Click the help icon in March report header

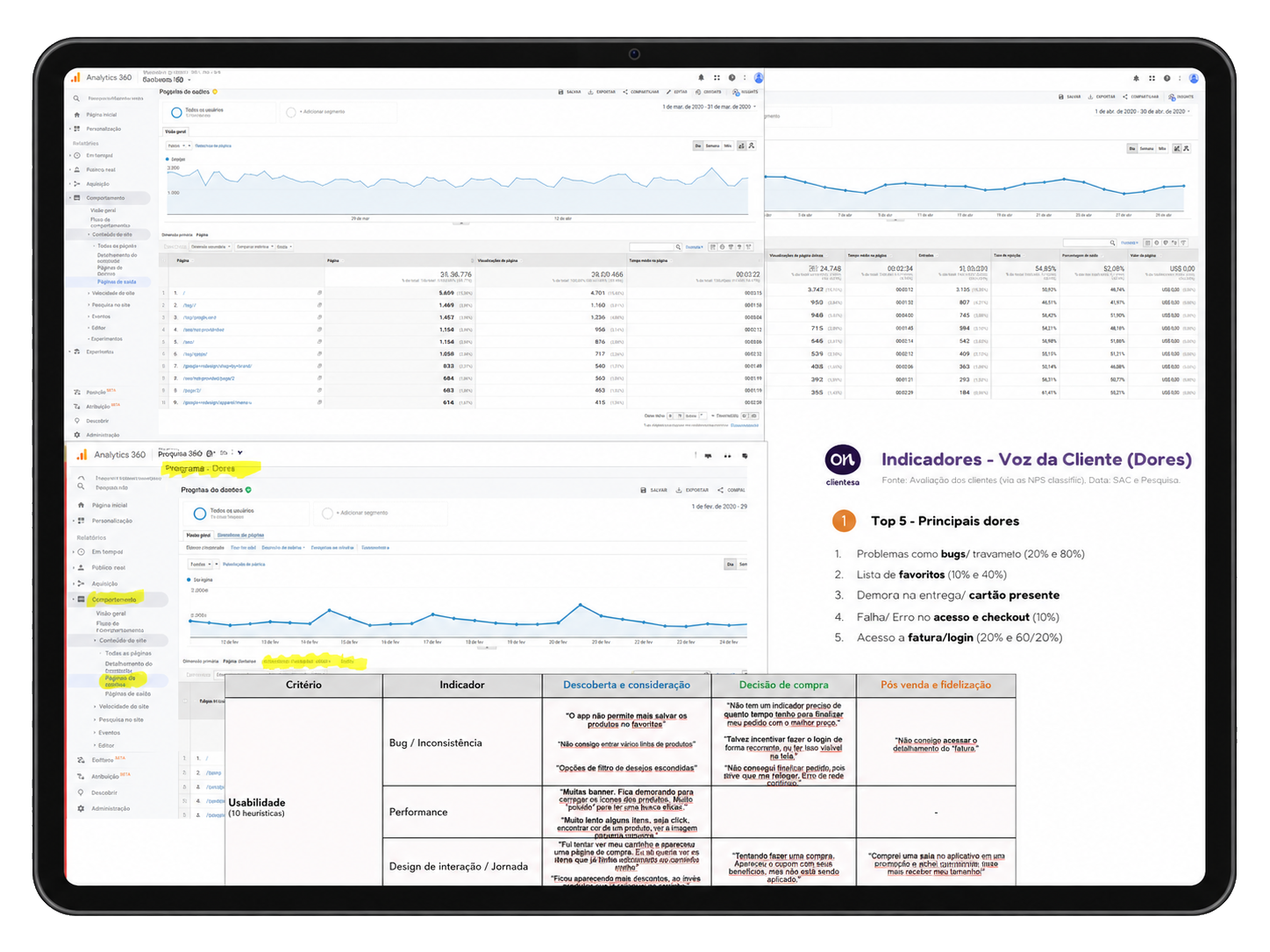(x=731, y=77)
